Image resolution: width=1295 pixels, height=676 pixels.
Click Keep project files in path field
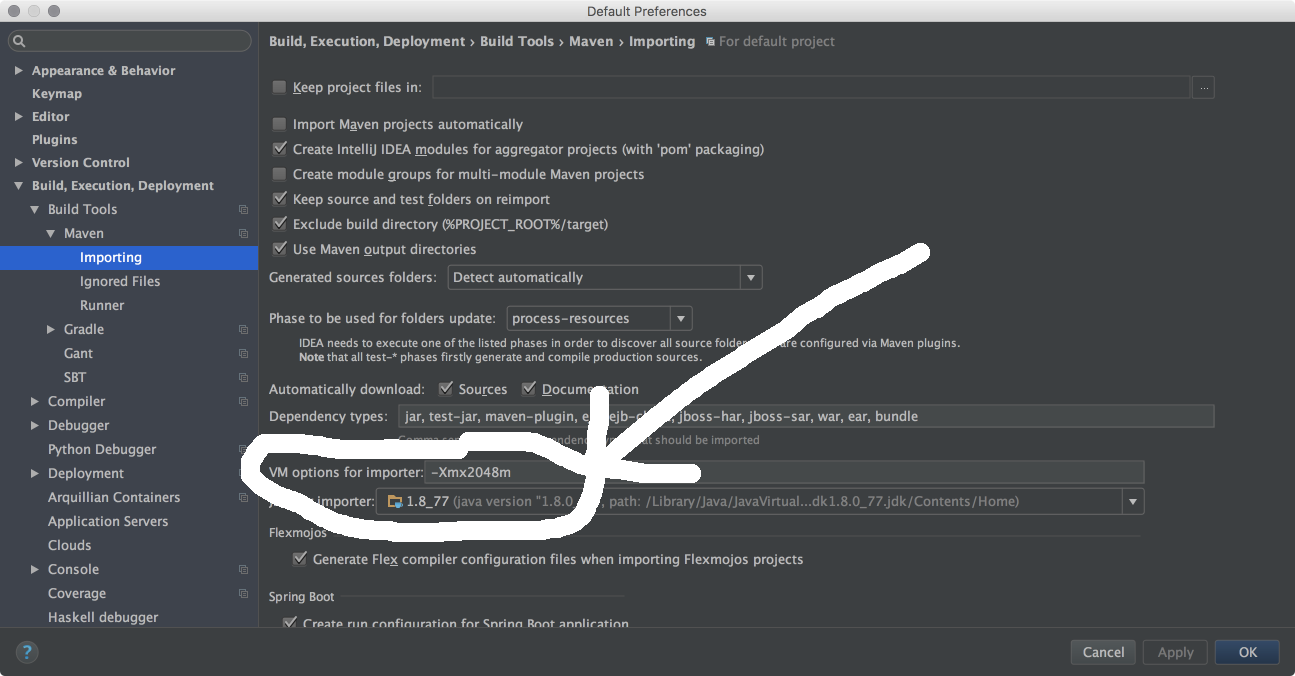[811, 88]
